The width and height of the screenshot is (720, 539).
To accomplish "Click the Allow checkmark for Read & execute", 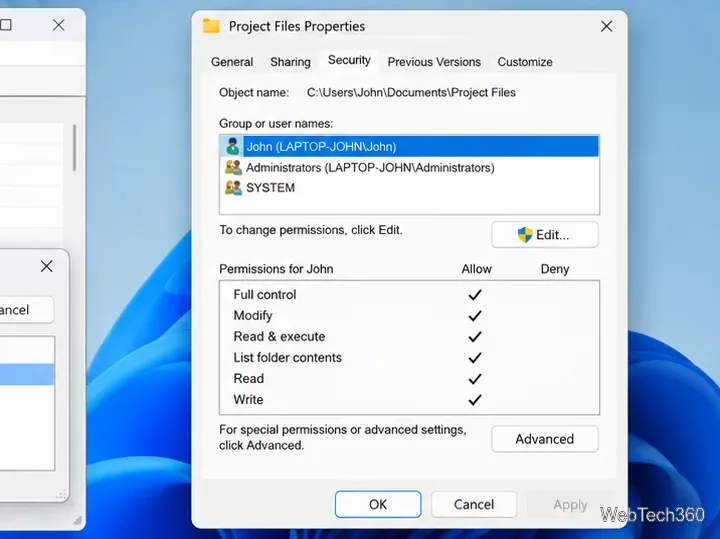I will point(475,337).
